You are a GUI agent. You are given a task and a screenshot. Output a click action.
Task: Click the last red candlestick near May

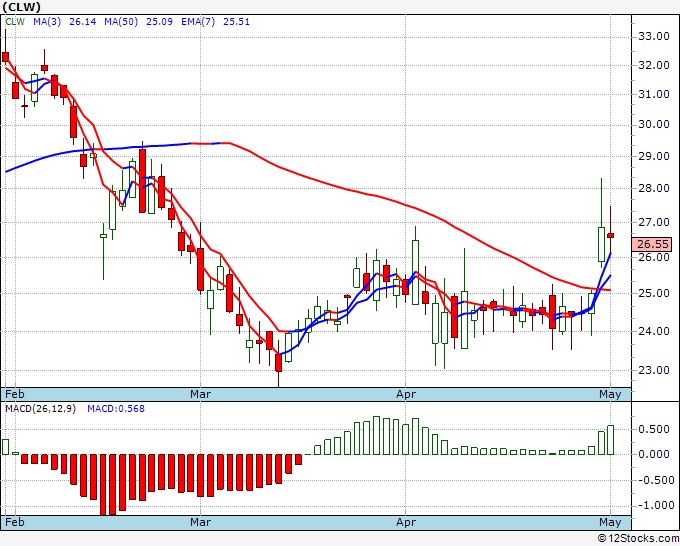(610, 235)
